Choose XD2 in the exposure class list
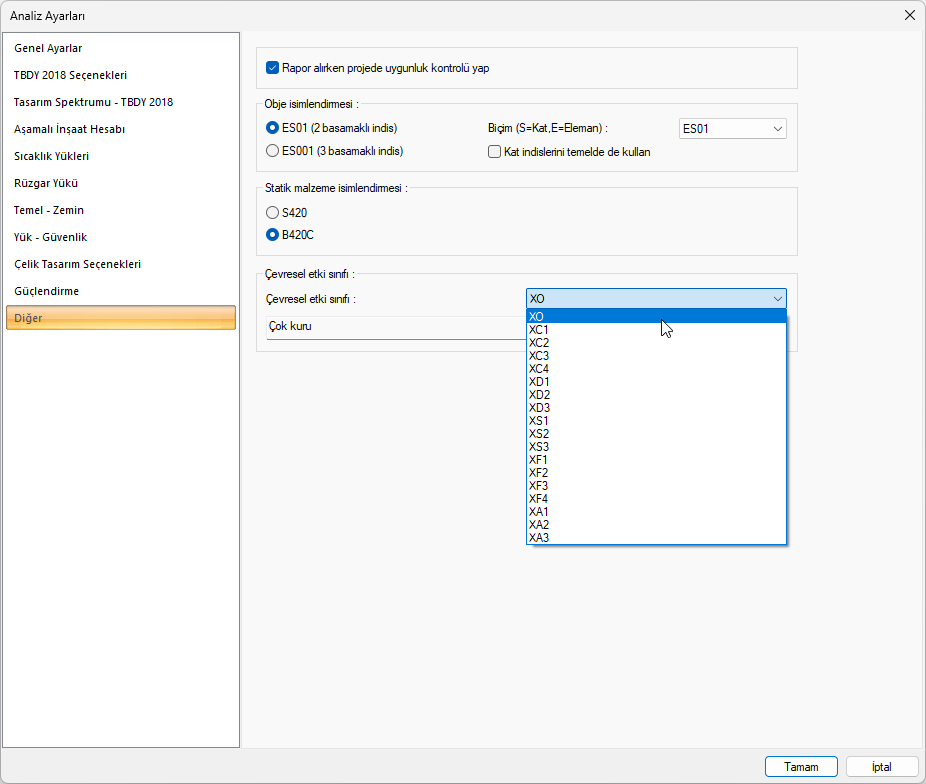 (x=539, y=394)
